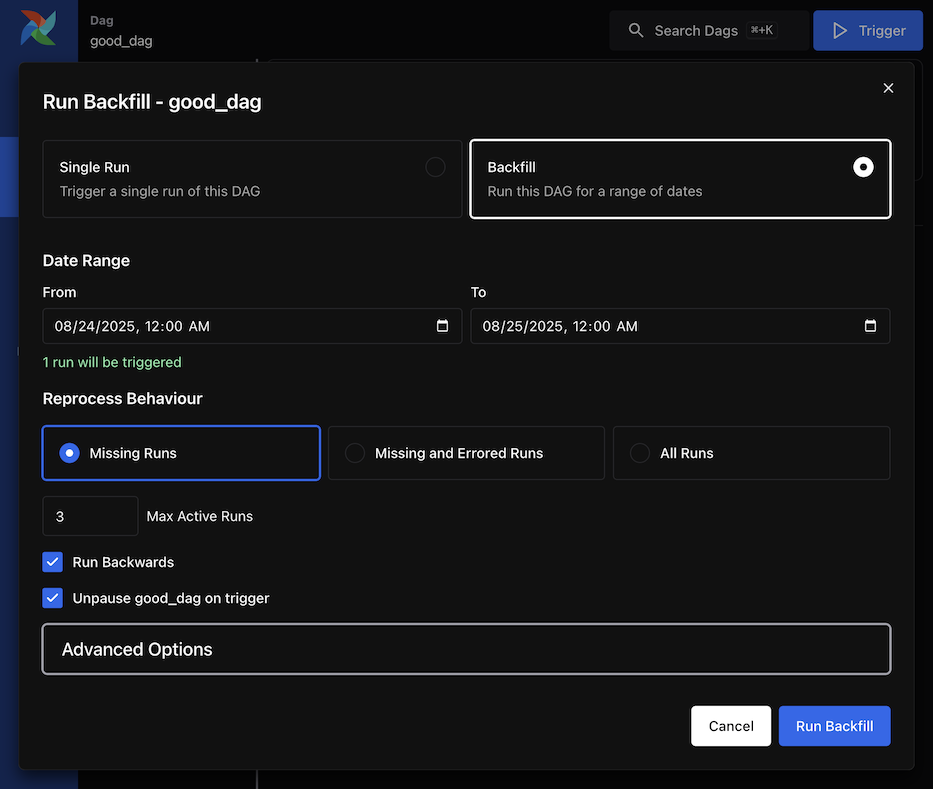
Task: Click the Max Active Runs input
Action: (x=90, y=516)
